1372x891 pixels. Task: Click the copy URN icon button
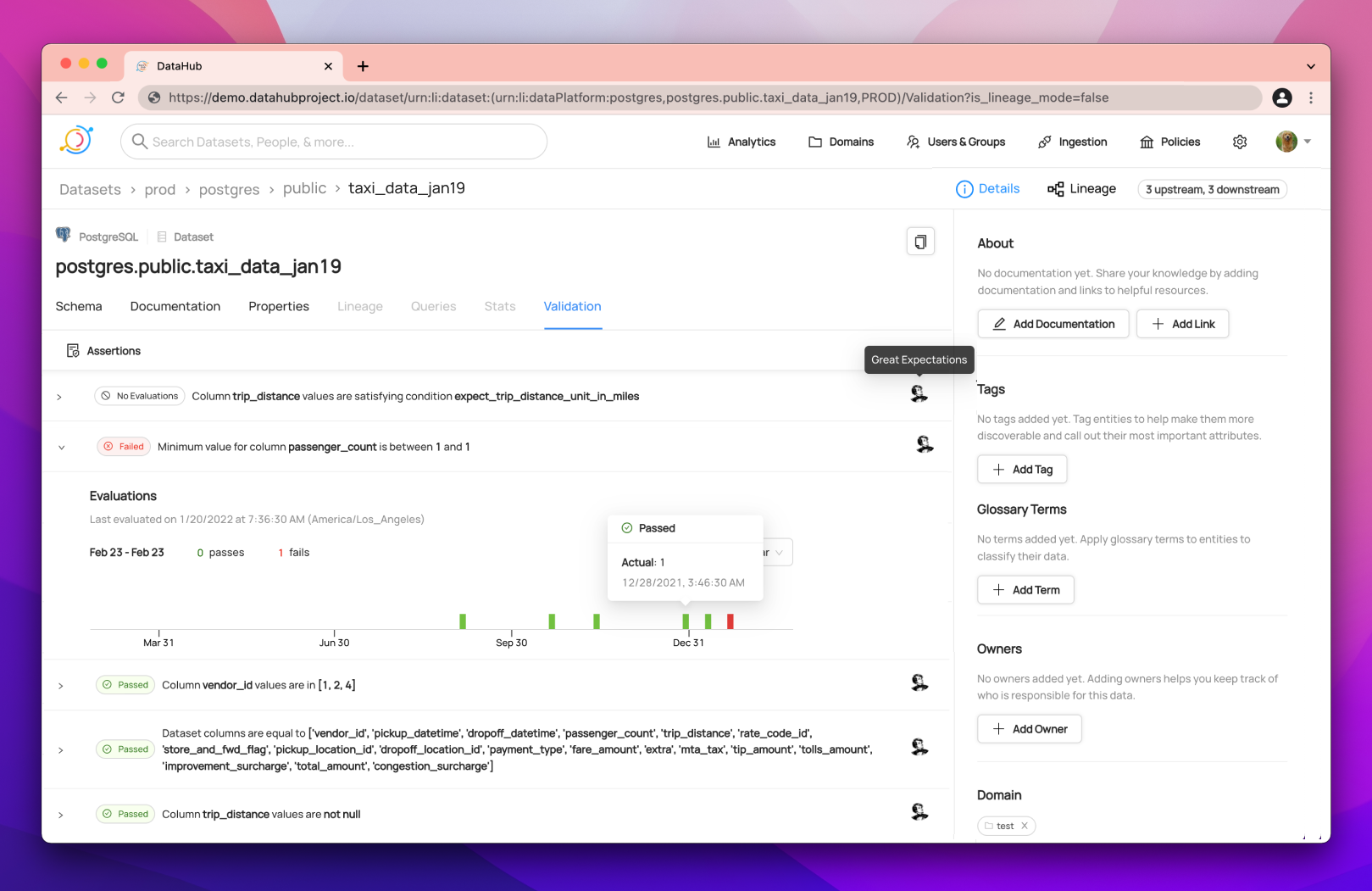(x=920, y=242)
